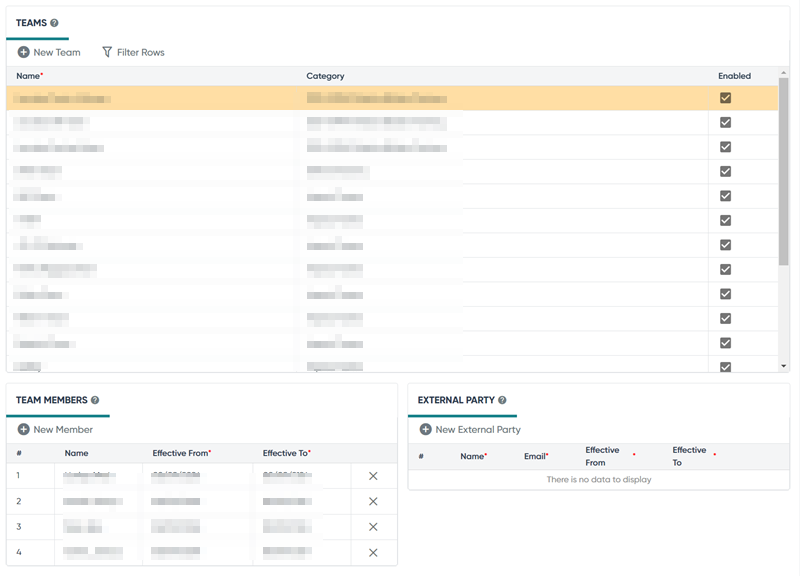Click Name header in External Party table
Image resolution: width=800 pixels, height=576 pixels.
coord(473,456)
